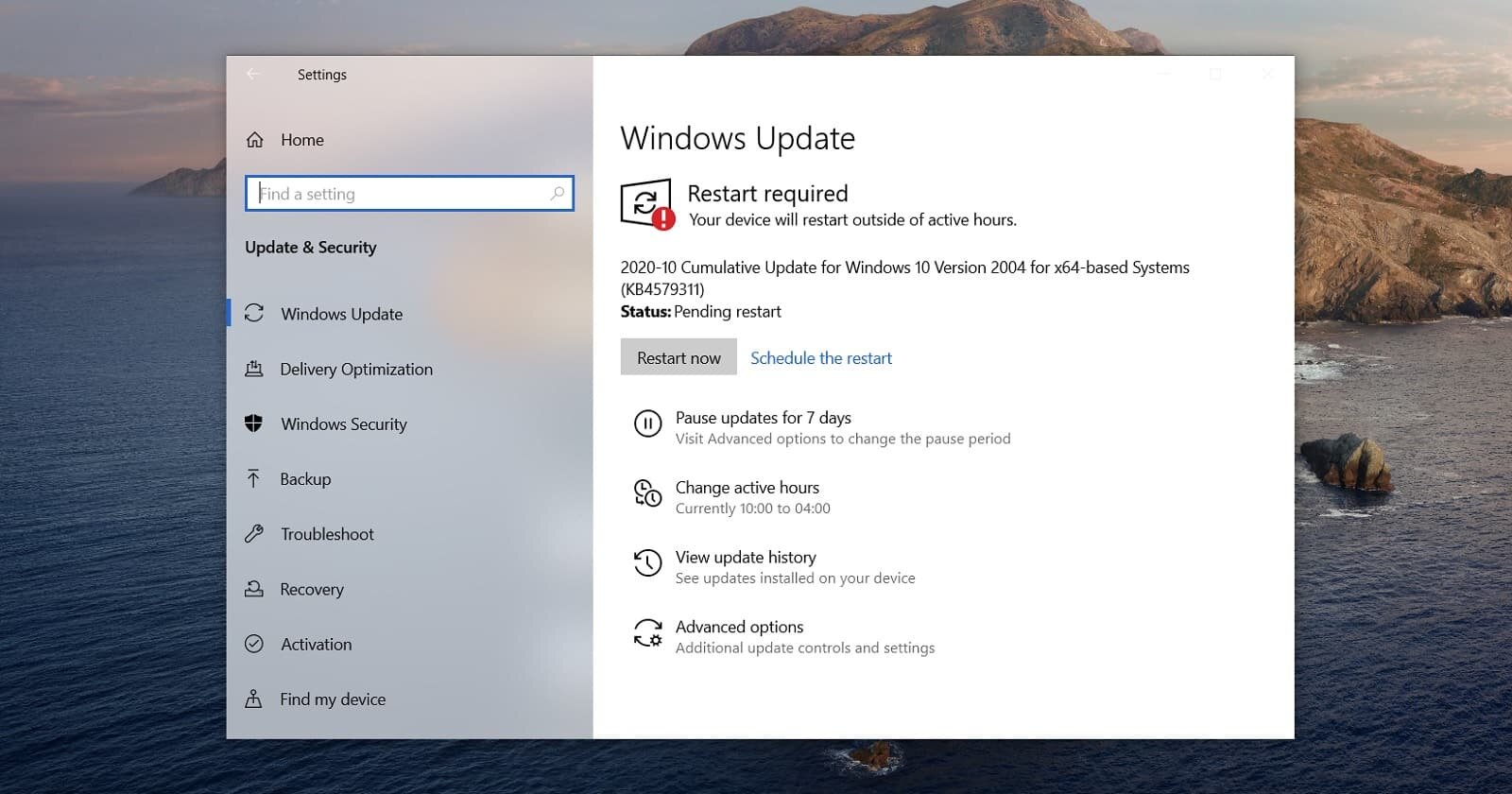The height and width of the screenshot is (794, 1512).
Task: Select the Troubleshoot wrench icon
Action: pos(253,534)
